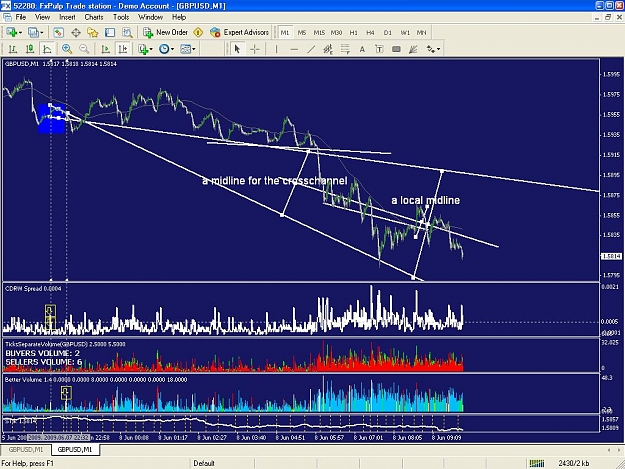Click the 'SELLERS VOLUME: 6' readout
The image size is (625, 469).
tap(44, 362)
